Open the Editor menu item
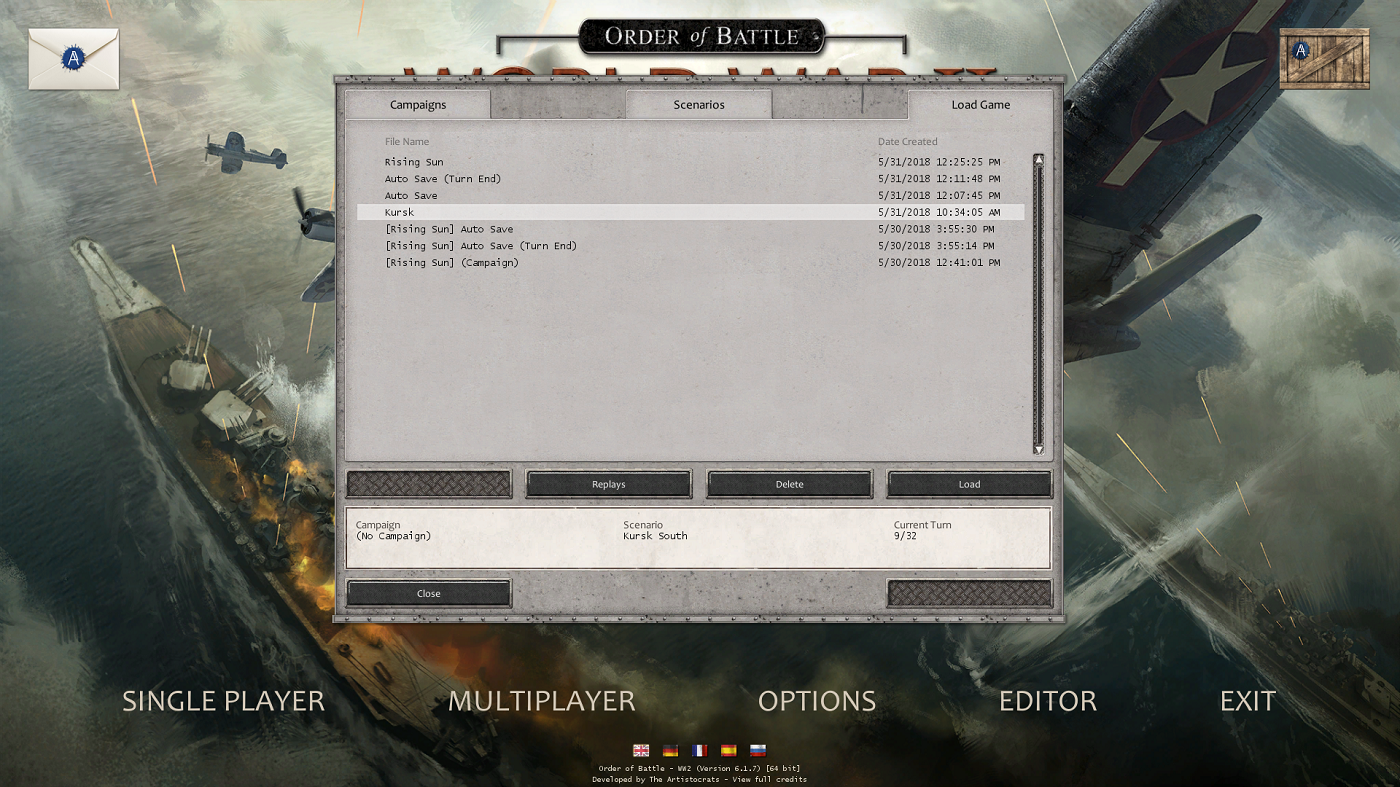Screen dimensions: 1400x787 (x=1048, y=701)
